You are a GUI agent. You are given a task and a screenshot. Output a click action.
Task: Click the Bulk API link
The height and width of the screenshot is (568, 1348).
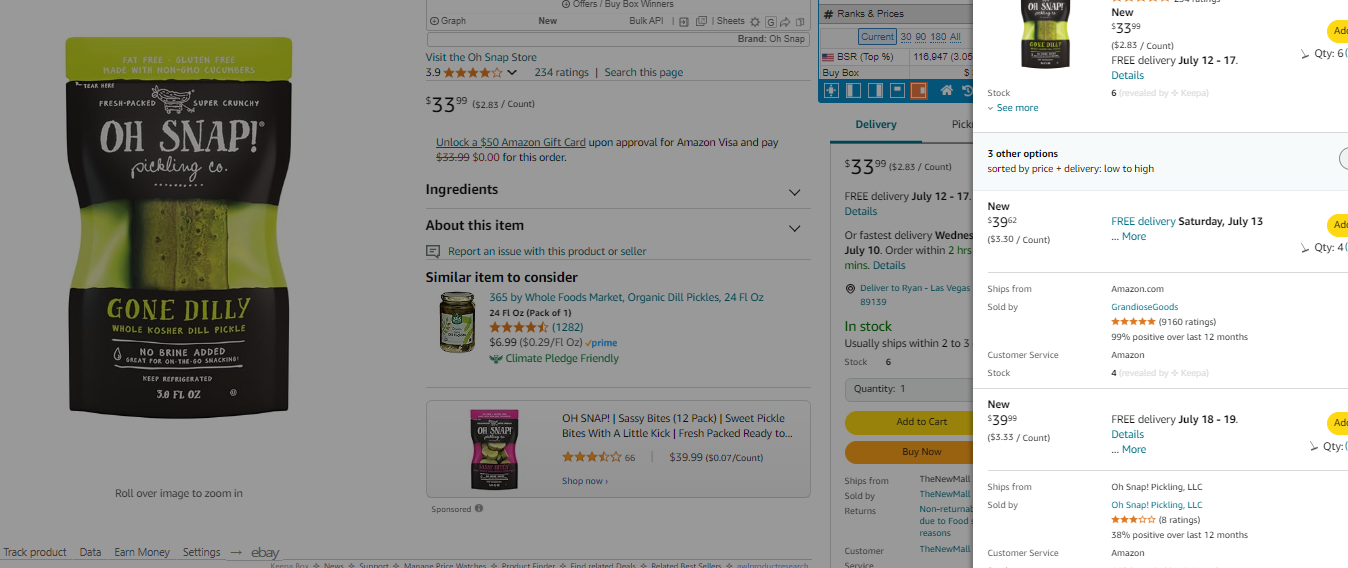(x=646, y=21)
